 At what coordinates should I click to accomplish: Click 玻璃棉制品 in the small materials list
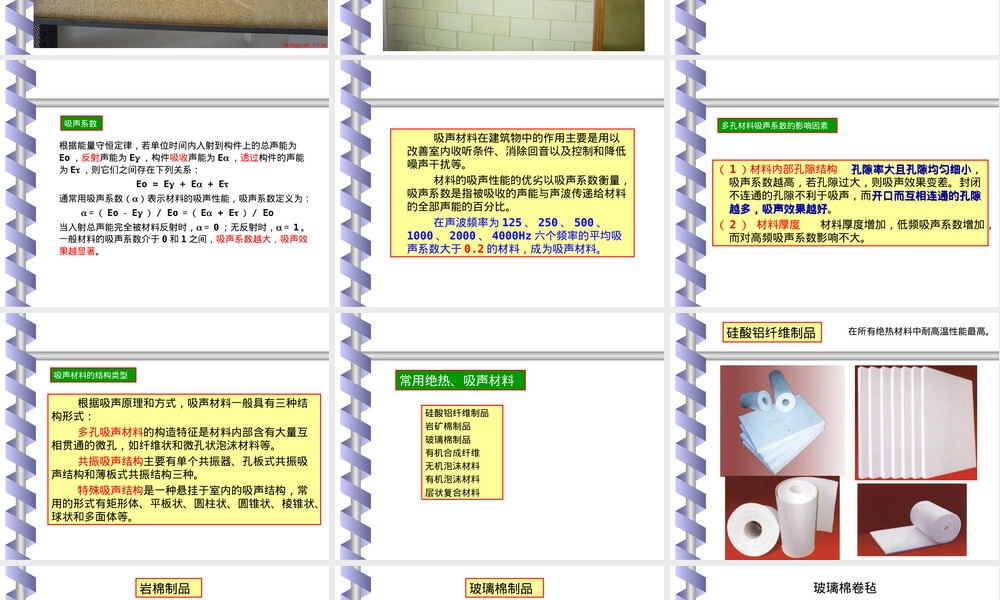point(448,439)
